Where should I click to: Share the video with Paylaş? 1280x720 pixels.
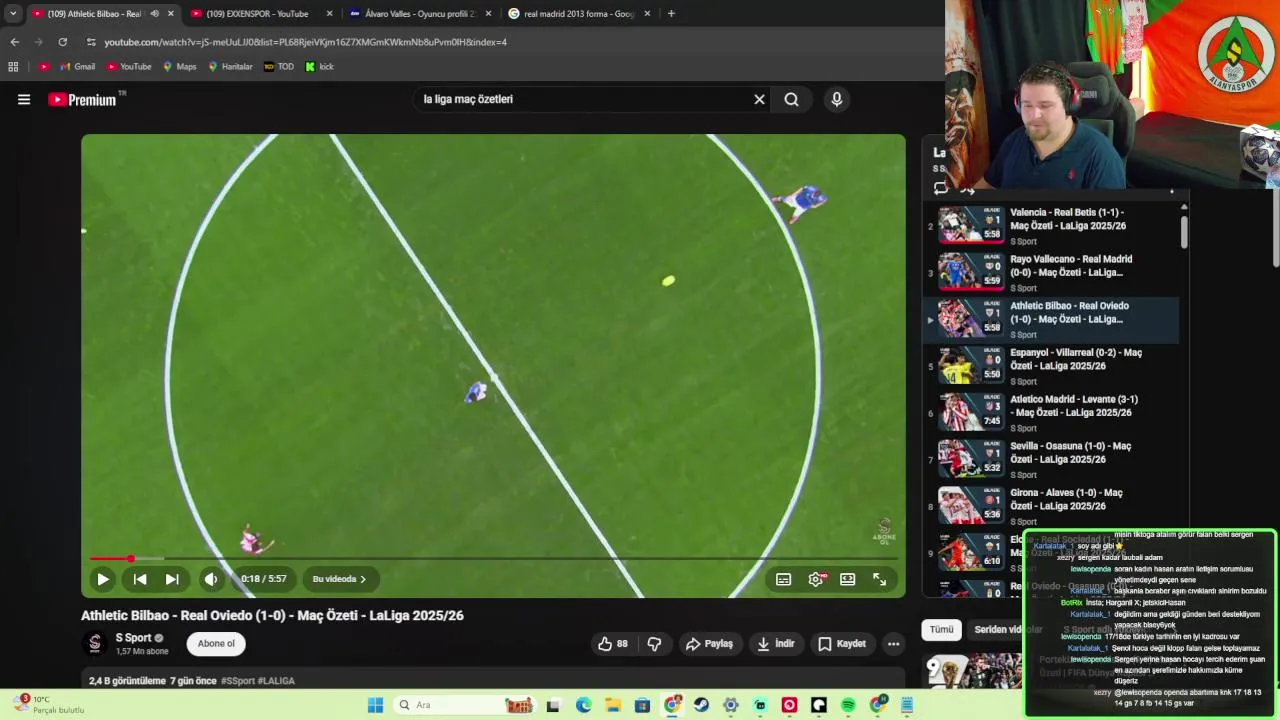(709, 644)
